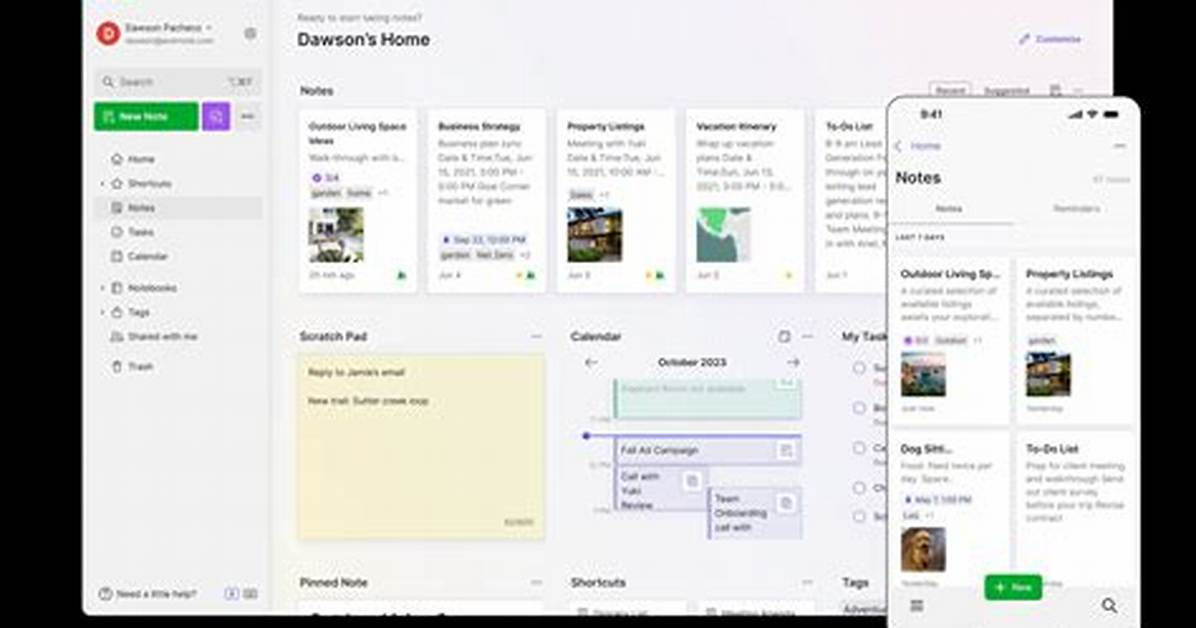Open settings gear beside account name
Screen dimensions: 1196x628
[250, 34]
